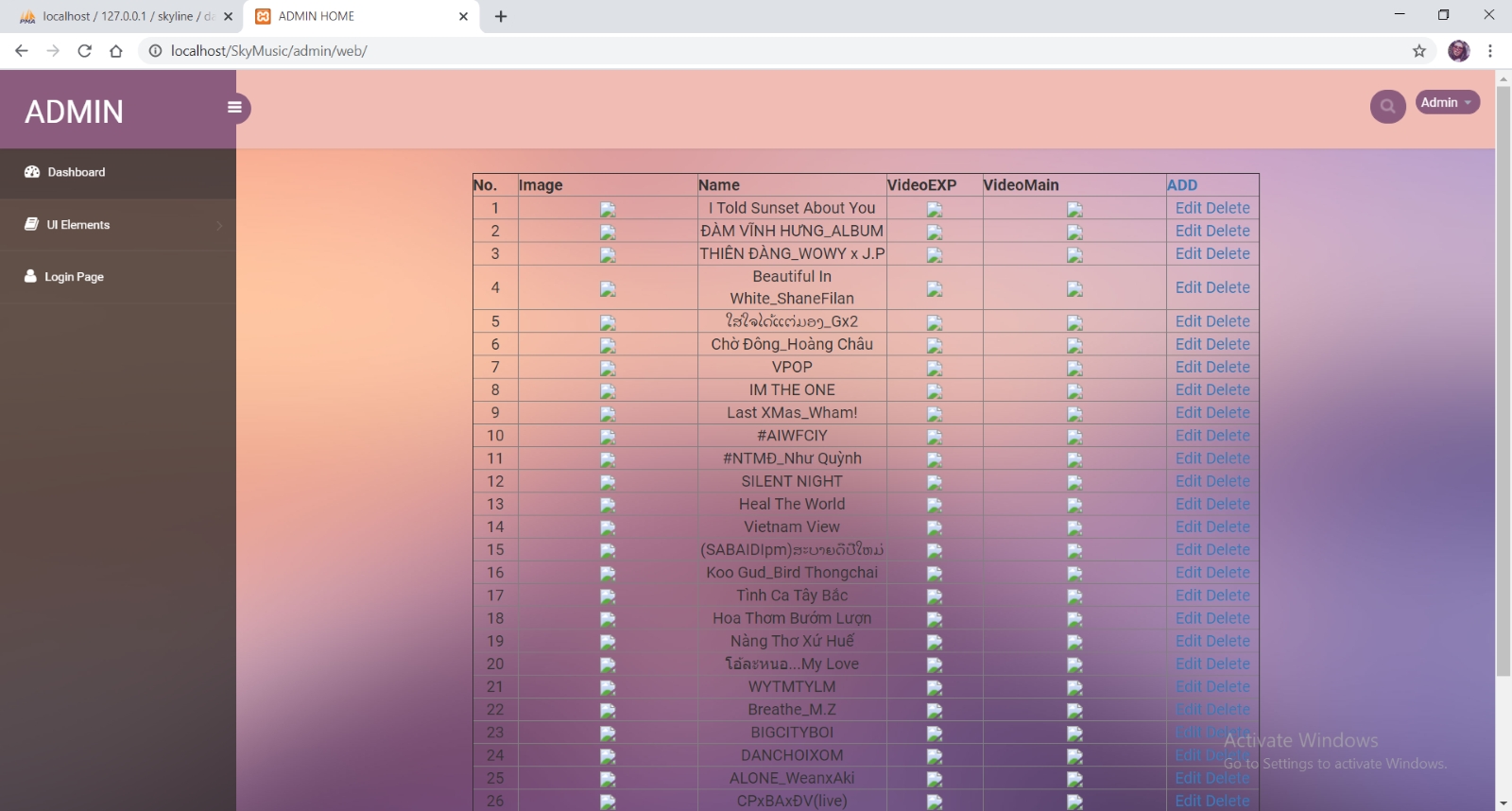
Task: Delete the Tình Ca Tây Bắc row
Action: click(1228, 595)
